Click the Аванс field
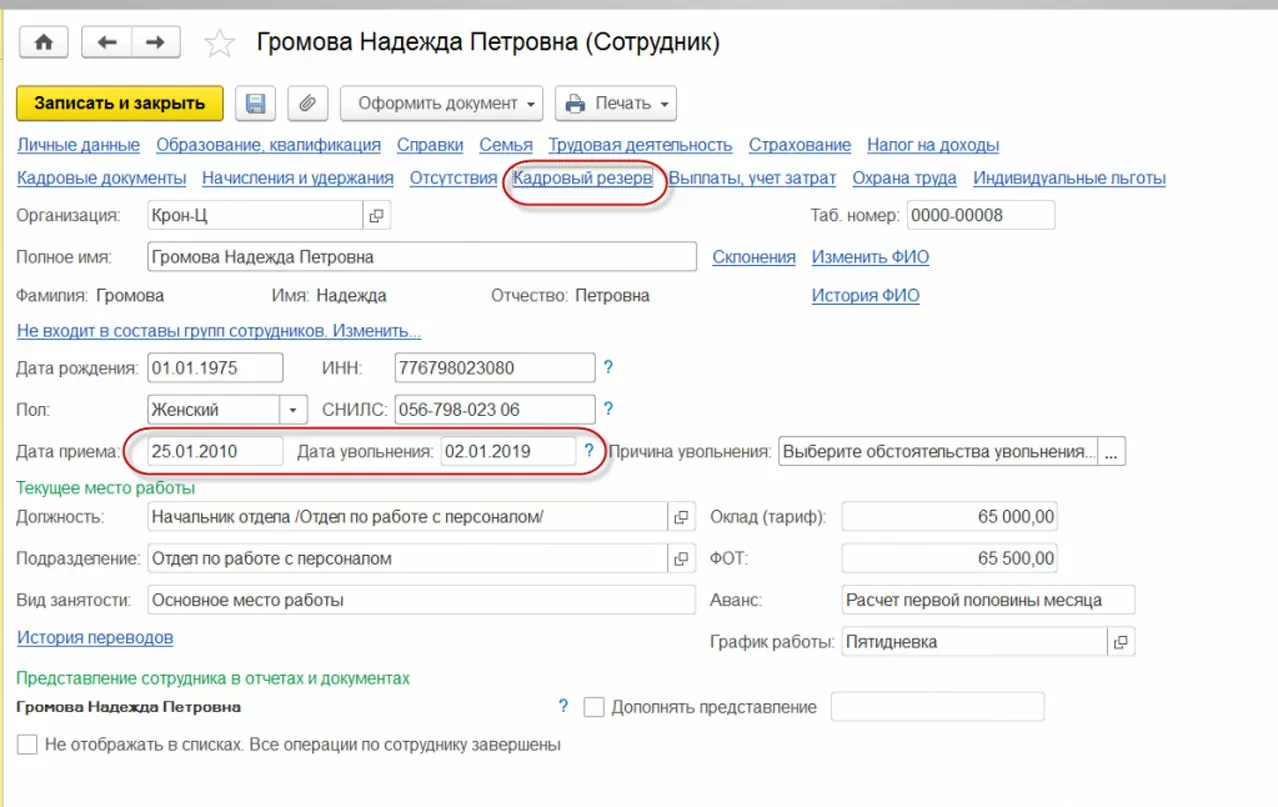The width and height of the screenshot is (1278, 807). point(988,600)
